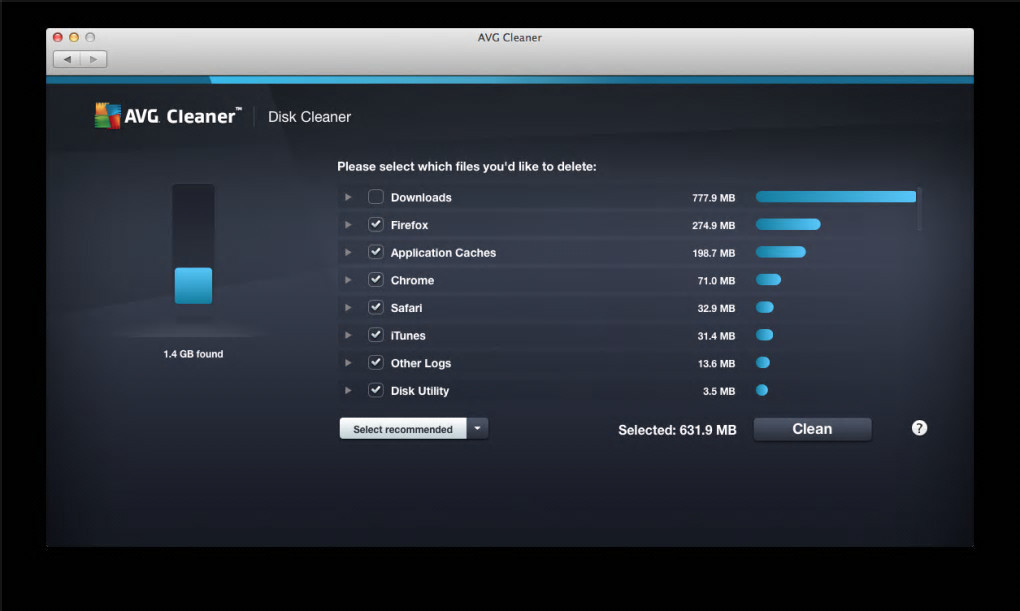Click the file list scrollbar
This screenshot has width=1020, height=611.
pos(919,208)
